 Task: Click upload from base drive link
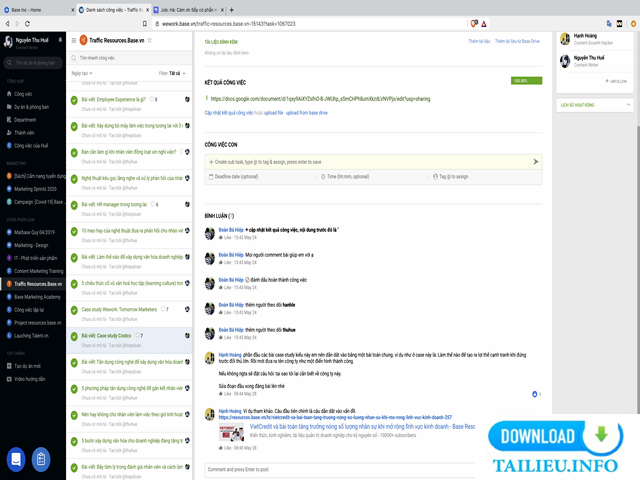[x=307, y=113]
